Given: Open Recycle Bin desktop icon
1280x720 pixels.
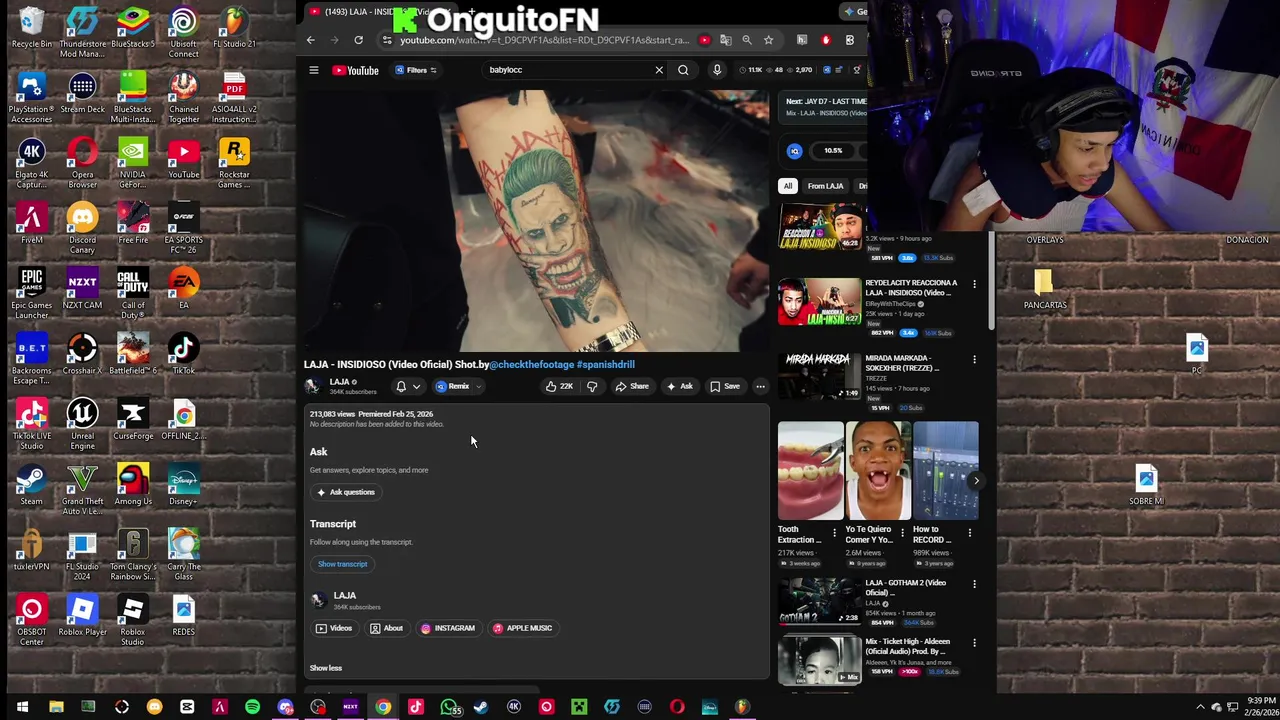Looking at the screenshot, I should click(31, 29).
